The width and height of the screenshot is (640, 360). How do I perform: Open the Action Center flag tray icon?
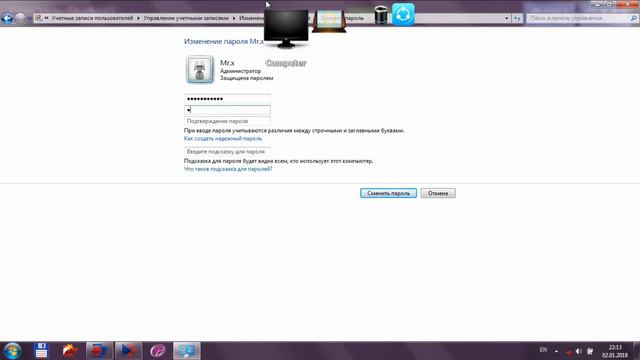click(x=590, y=351)
